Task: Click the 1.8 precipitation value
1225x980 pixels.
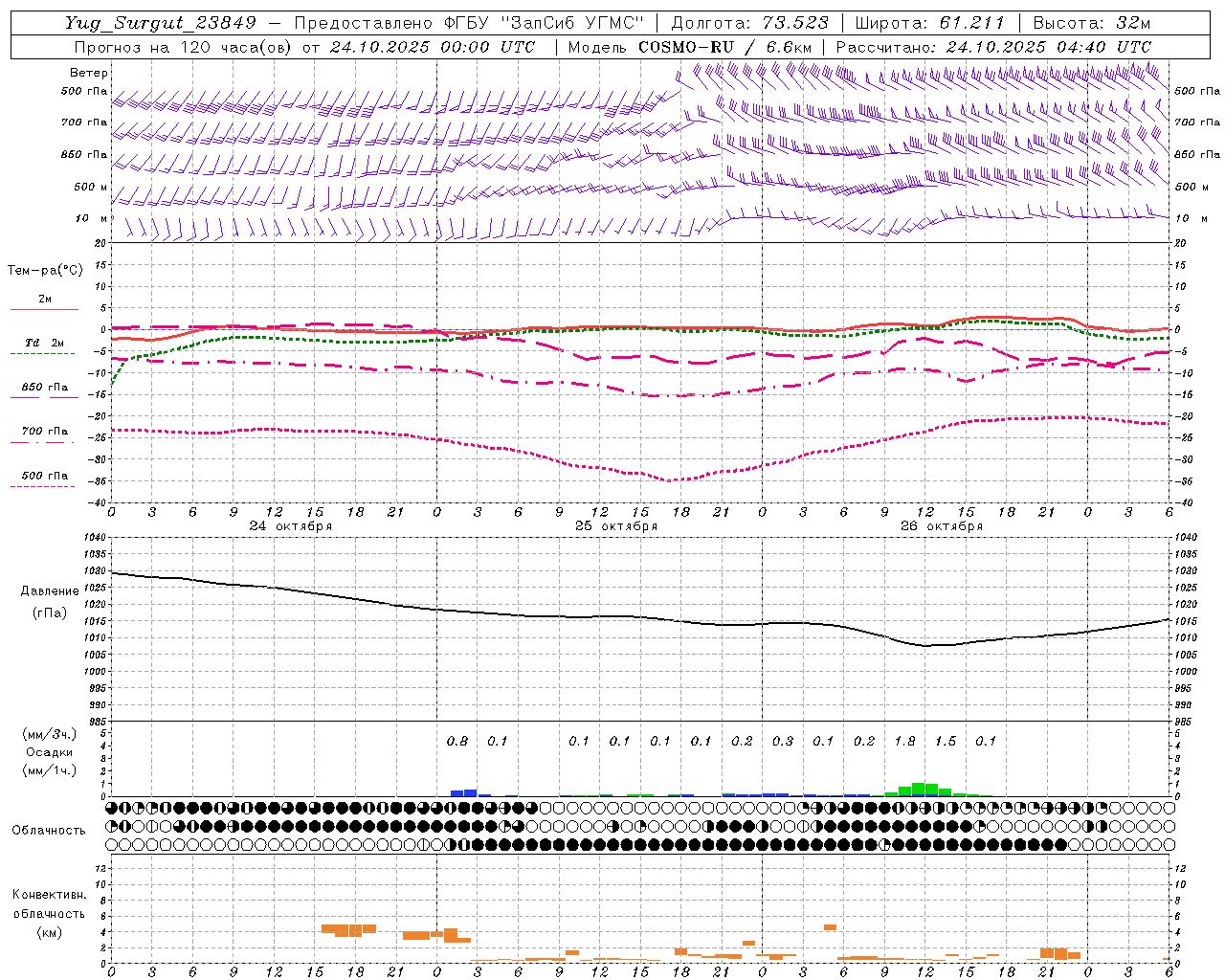Action: 904,741
